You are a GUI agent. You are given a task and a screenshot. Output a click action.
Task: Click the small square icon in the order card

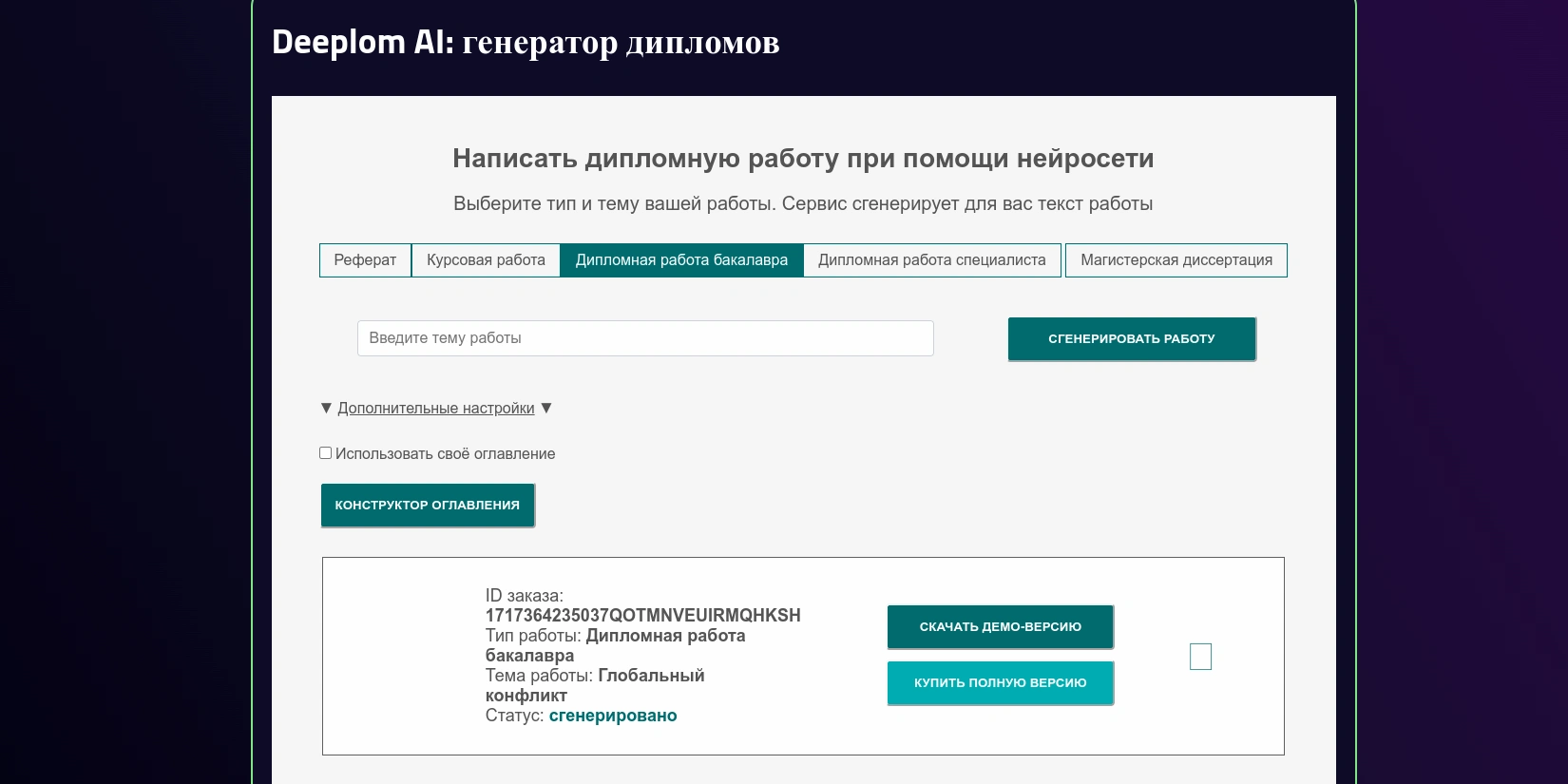tap(1200, 657)
